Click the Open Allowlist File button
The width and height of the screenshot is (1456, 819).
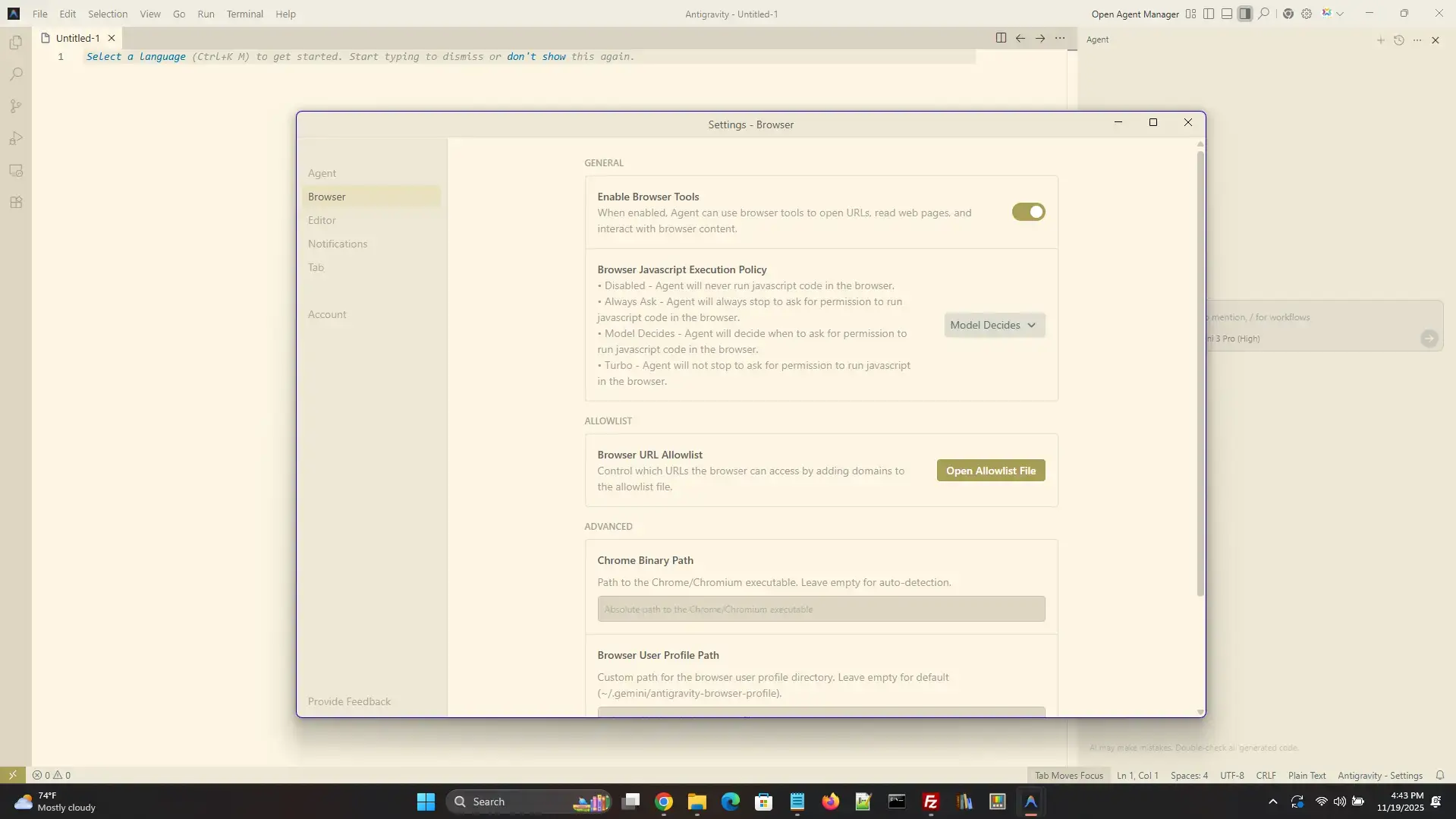(x=990, y=471)
